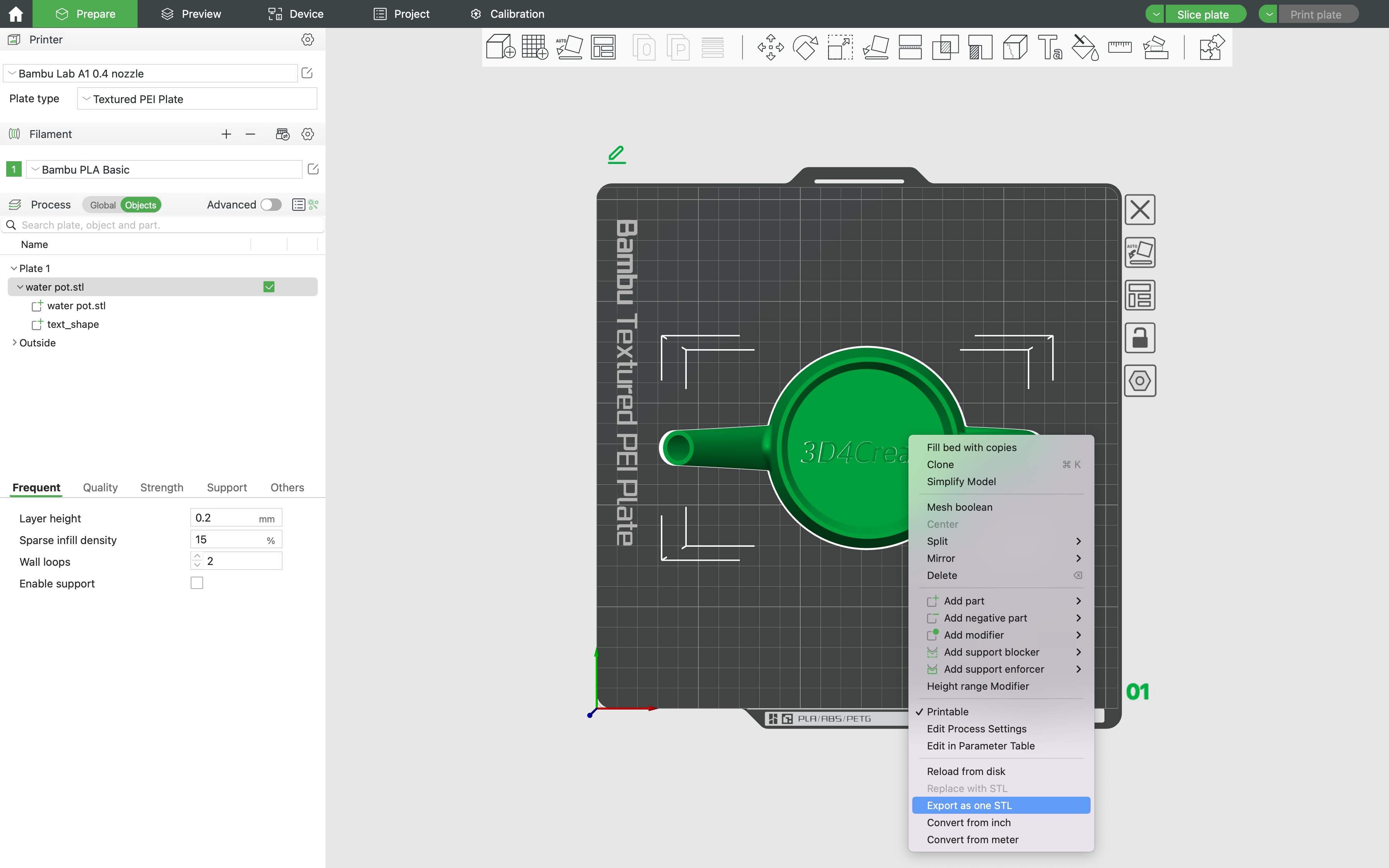
Task: Click the Add cube primitive toolbar icon
Action: pos(500,47)
